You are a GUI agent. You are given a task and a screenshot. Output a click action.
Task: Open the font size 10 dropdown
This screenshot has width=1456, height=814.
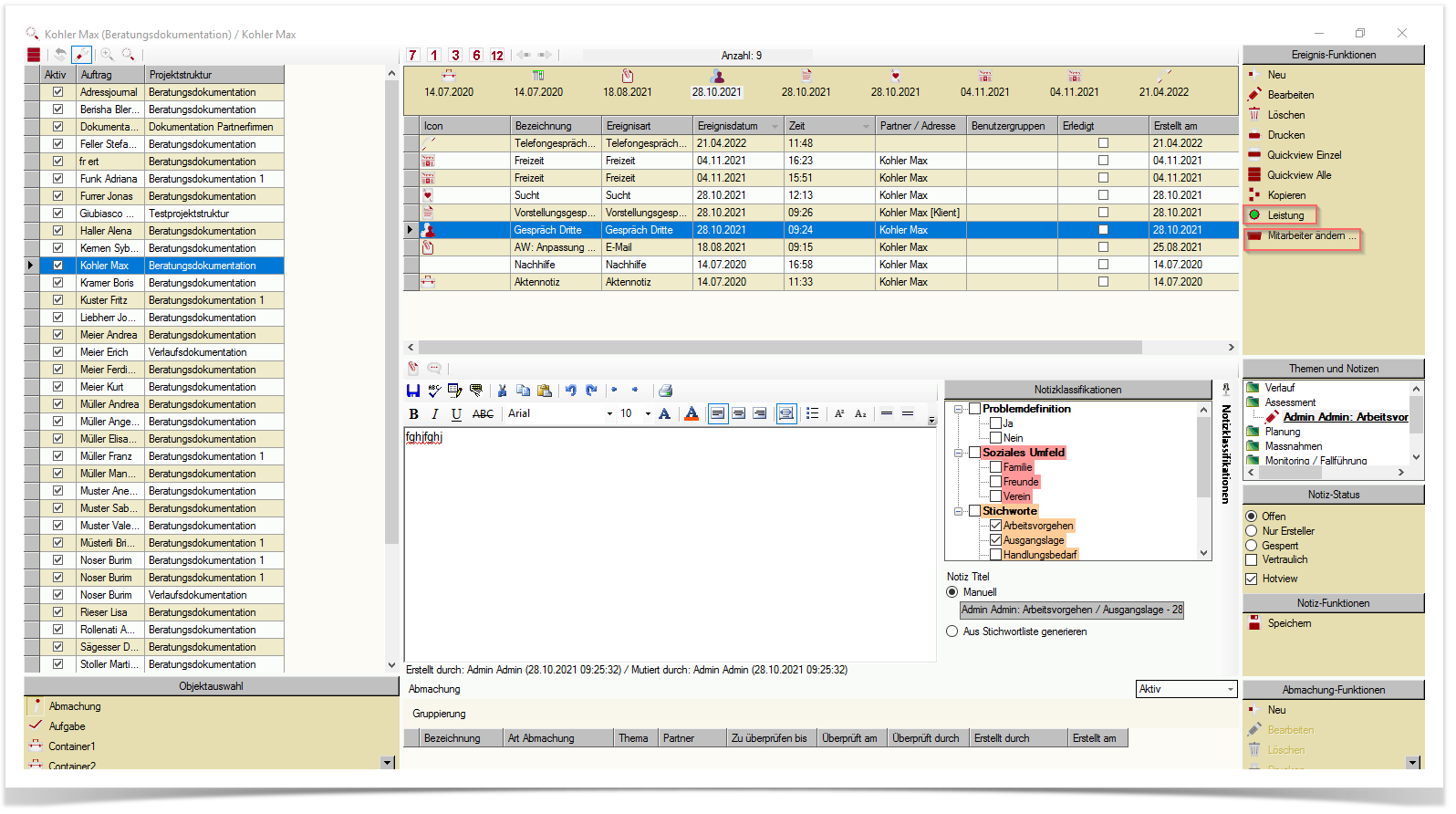click(648, 414)
